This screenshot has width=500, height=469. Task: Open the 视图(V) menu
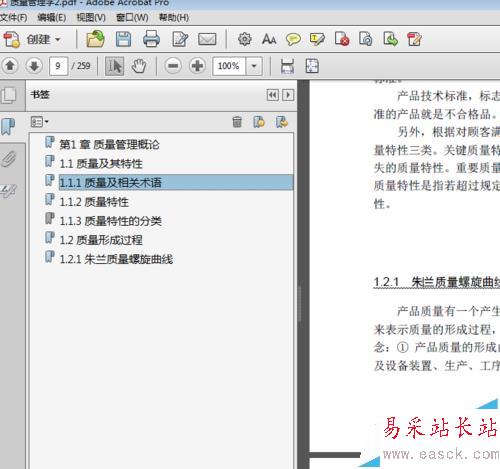[x=91, y=17]
